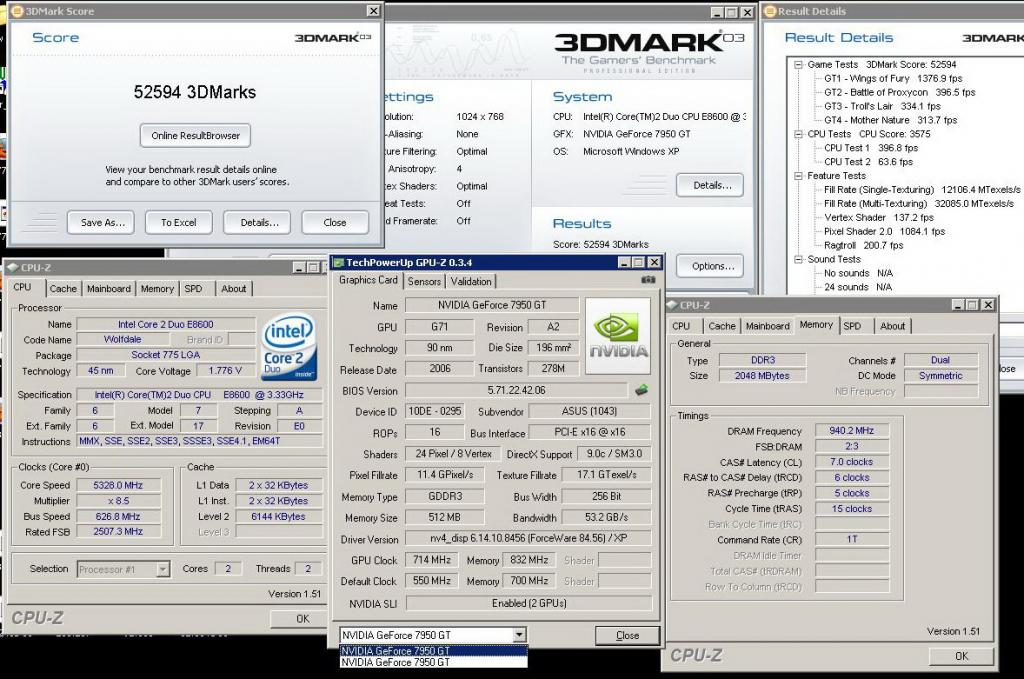Open About tab in the CPU-Z processor window
The image size is (1024, 679).
234,289
